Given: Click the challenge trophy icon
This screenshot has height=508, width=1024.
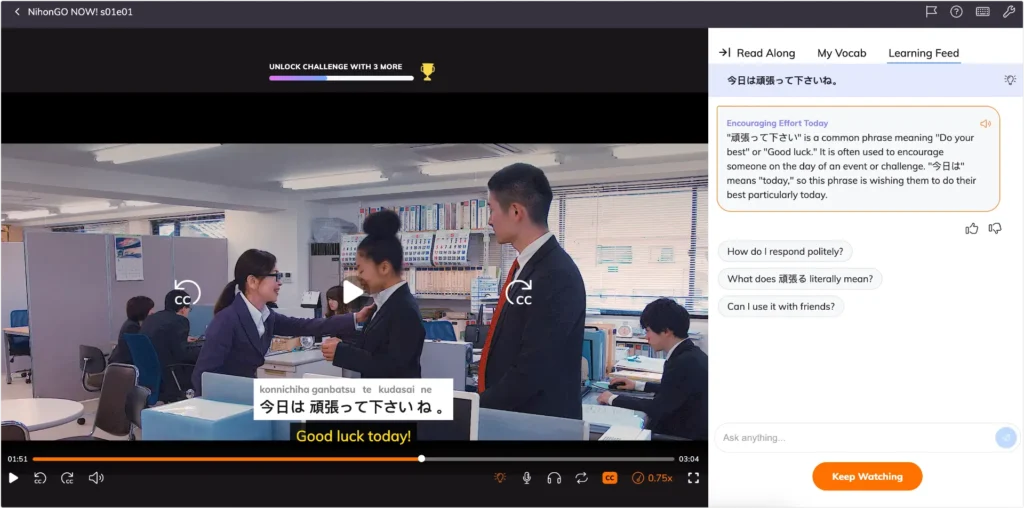Looking at the screenshot, I should click(427, 72).
